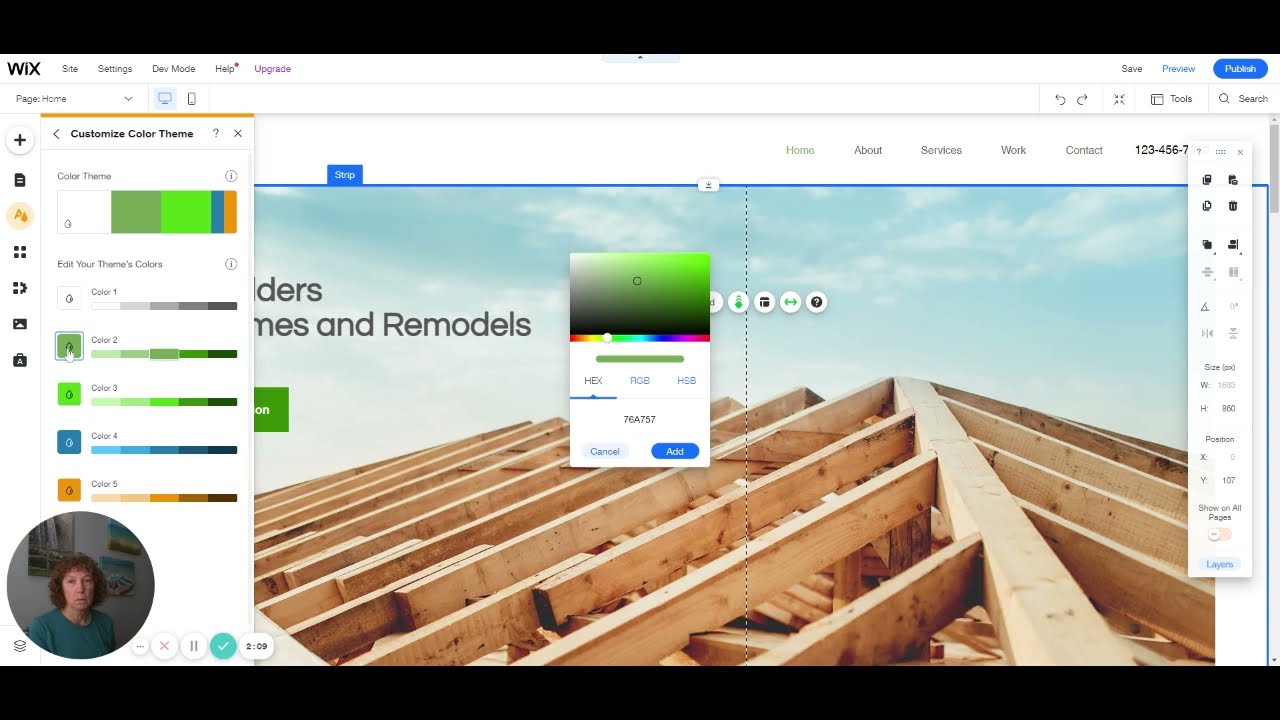The width and height of the screenshot is (1280, 720).
Task: Open the Layers button in toolbar panel
Action: pyautogui.click(x=1220, y=564)
